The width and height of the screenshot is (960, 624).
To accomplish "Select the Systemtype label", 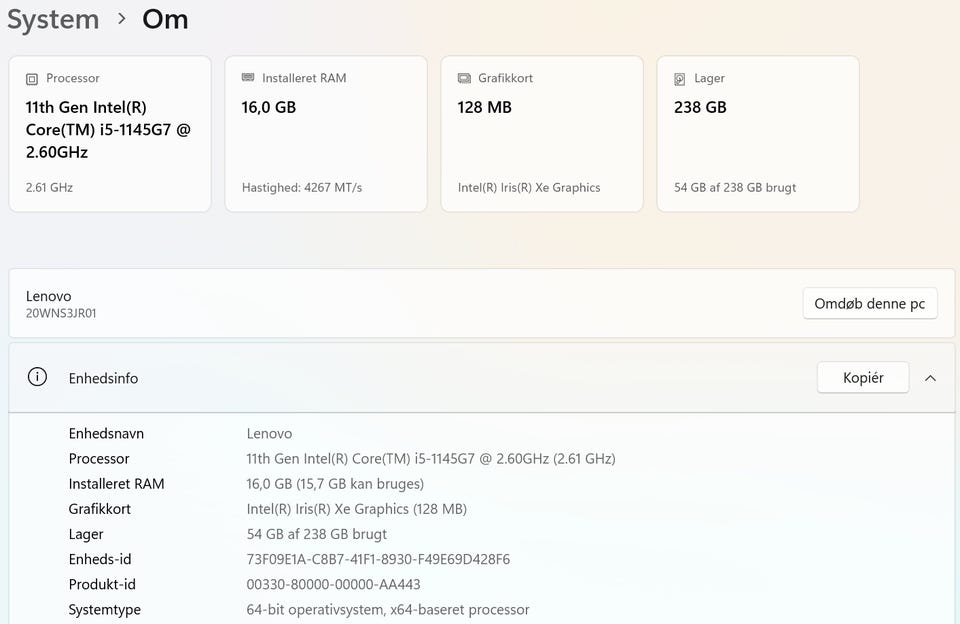I will point(105,609).
